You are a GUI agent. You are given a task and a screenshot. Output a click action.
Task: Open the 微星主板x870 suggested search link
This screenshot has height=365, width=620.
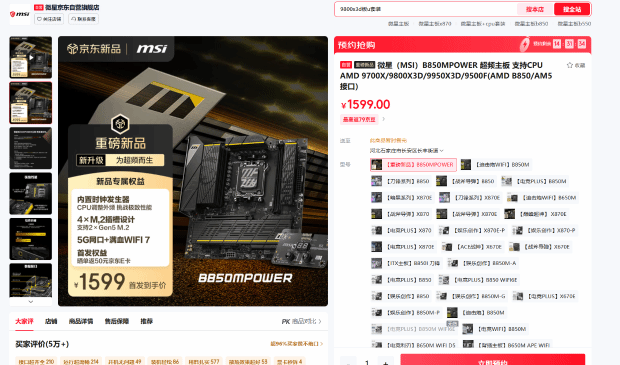[x=435, y=24]
